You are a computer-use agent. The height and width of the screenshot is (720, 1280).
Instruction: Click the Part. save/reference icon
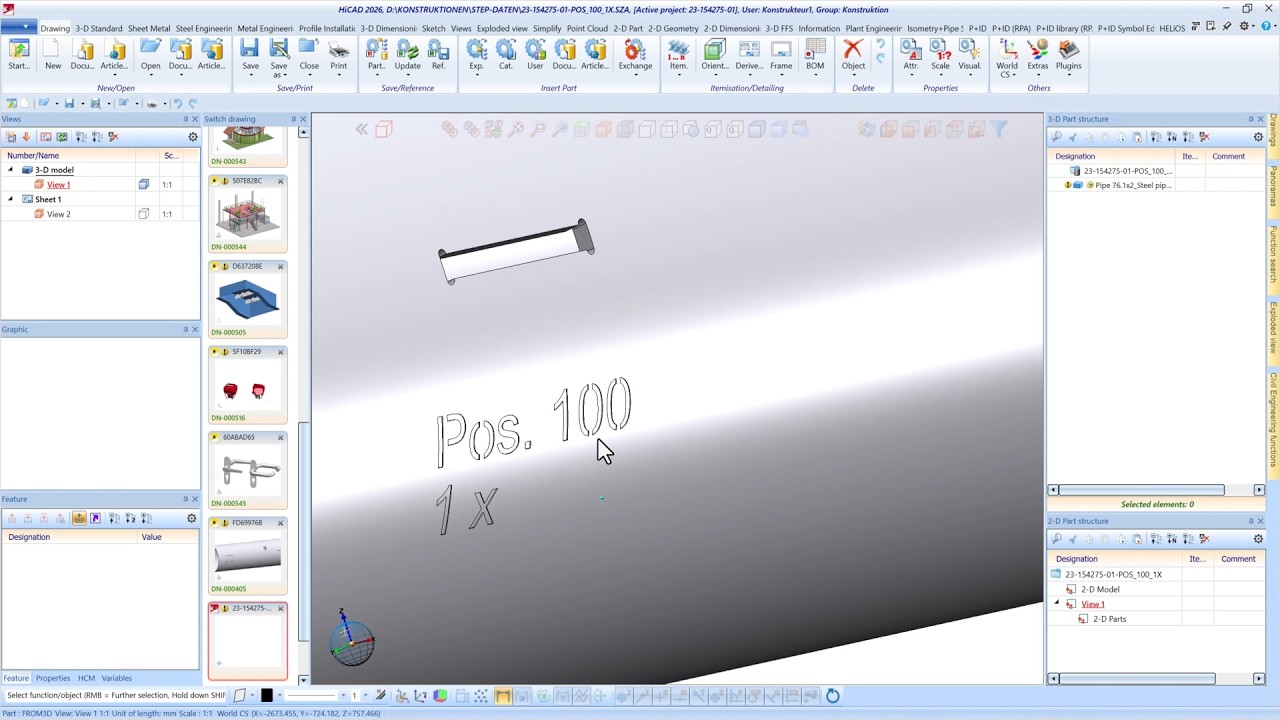coord(376,54)
